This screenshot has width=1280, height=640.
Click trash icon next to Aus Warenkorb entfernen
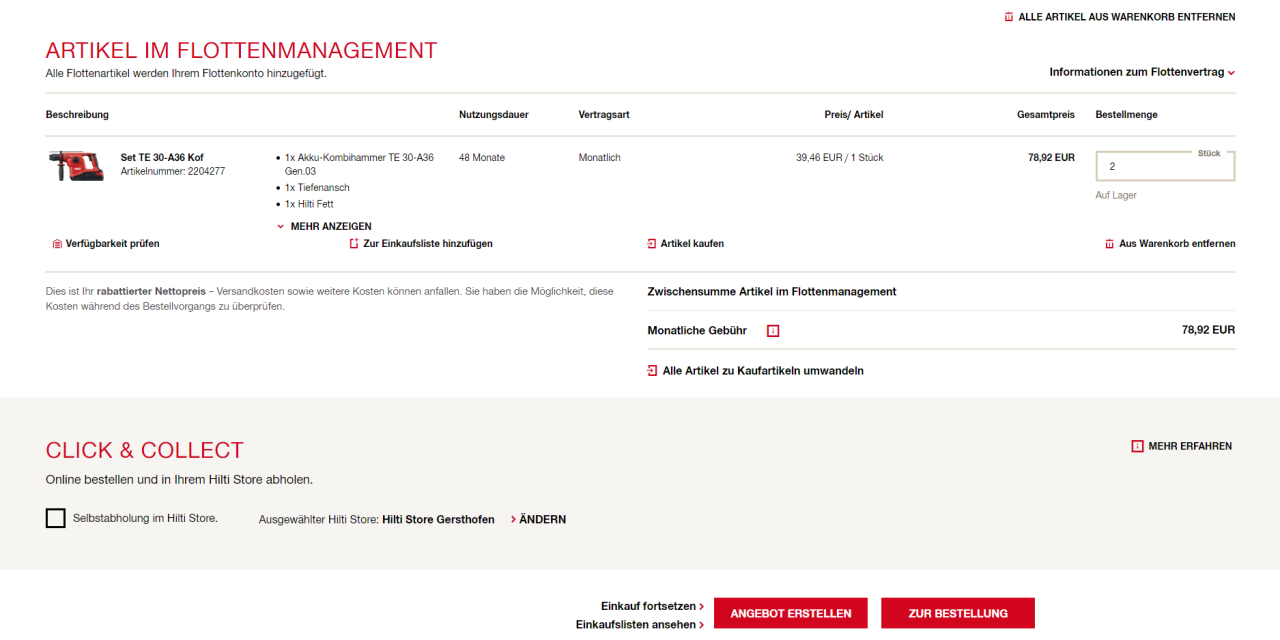click(x=1109, y=244)
